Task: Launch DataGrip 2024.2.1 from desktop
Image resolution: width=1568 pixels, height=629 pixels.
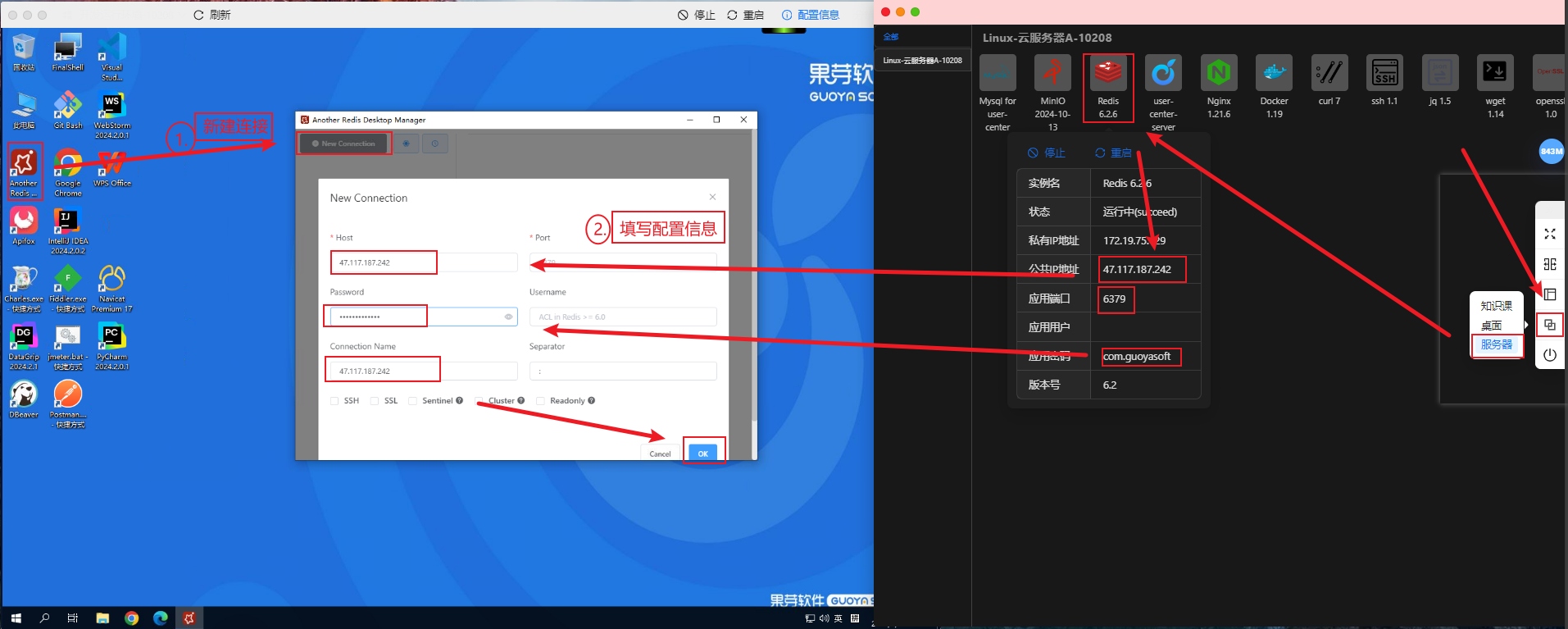Action: tap(24, 347)
